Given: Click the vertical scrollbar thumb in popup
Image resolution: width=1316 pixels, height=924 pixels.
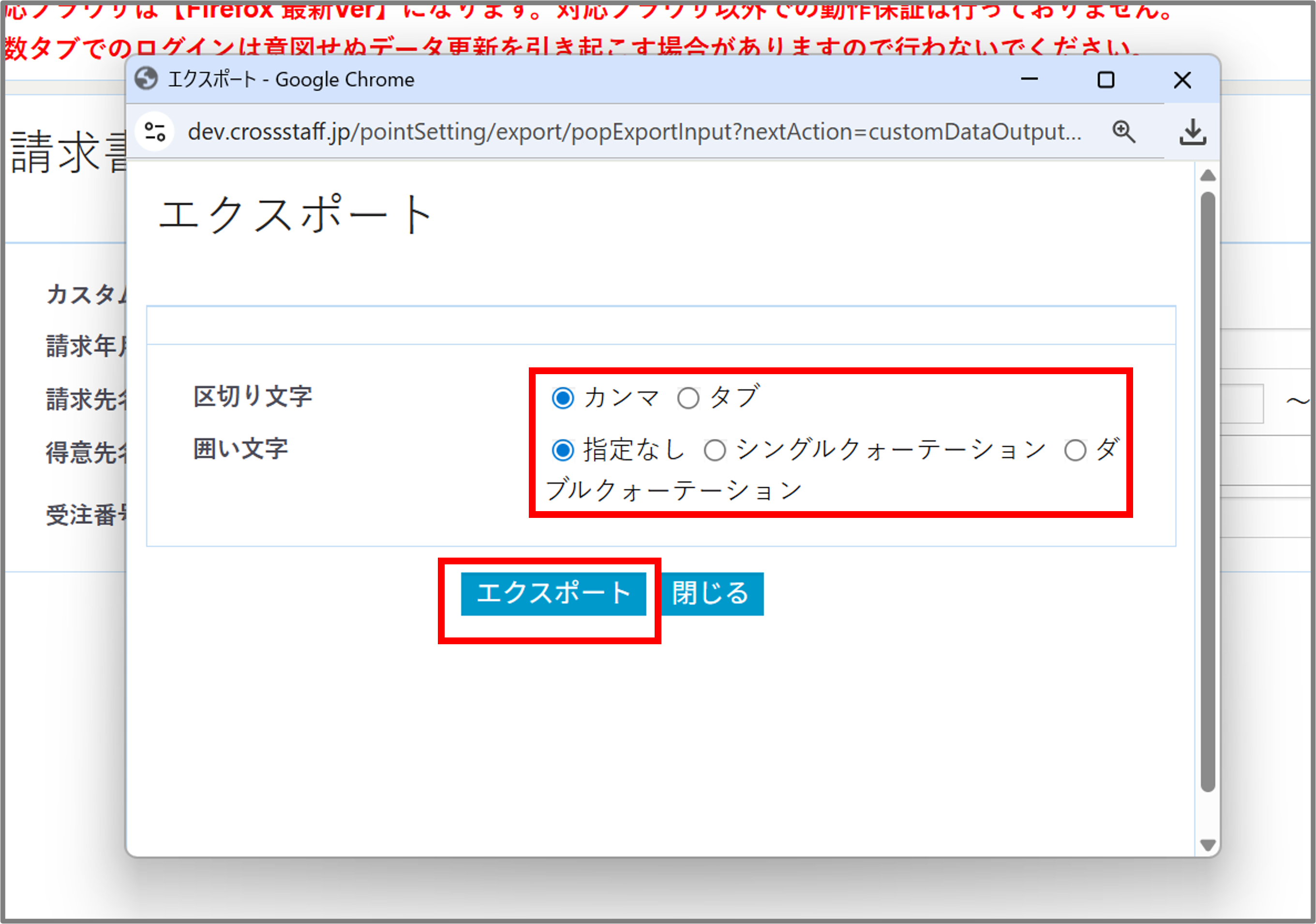Looking at the screenshot, I should [1208, 492].
